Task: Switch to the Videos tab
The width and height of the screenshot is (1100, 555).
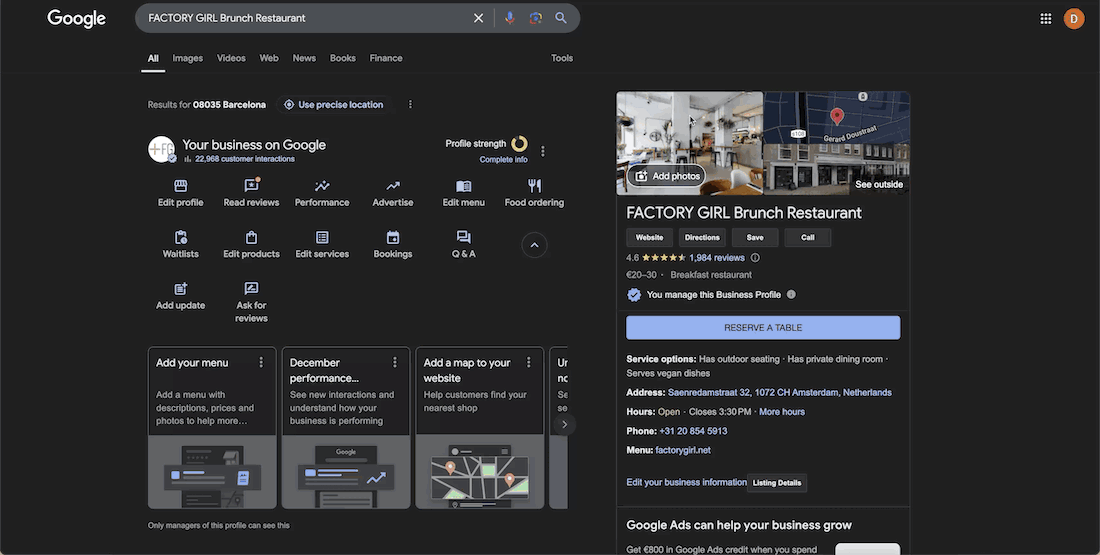Action: click(x=231, y=58)
